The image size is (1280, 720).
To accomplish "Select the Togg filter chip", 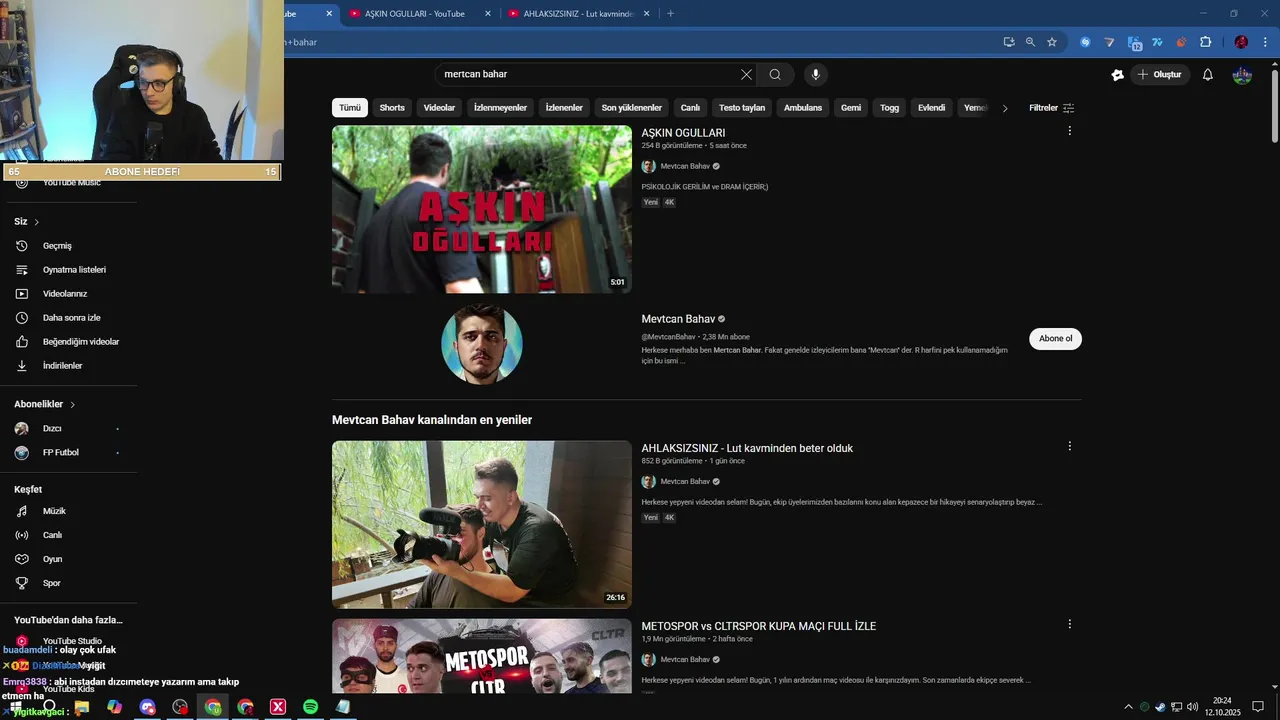I will [889, 108].
